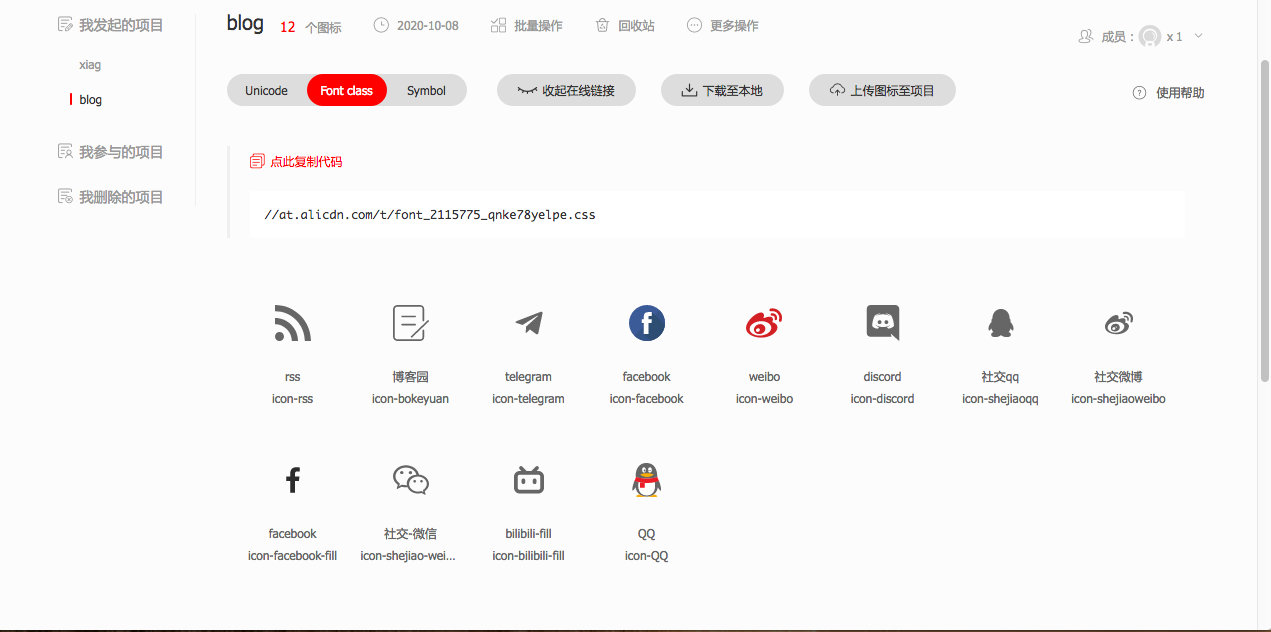The width and height of the screenshot is (1271, 632).
Task: Click the 使用帮助 question mark icon
Action: (1139, 93)
